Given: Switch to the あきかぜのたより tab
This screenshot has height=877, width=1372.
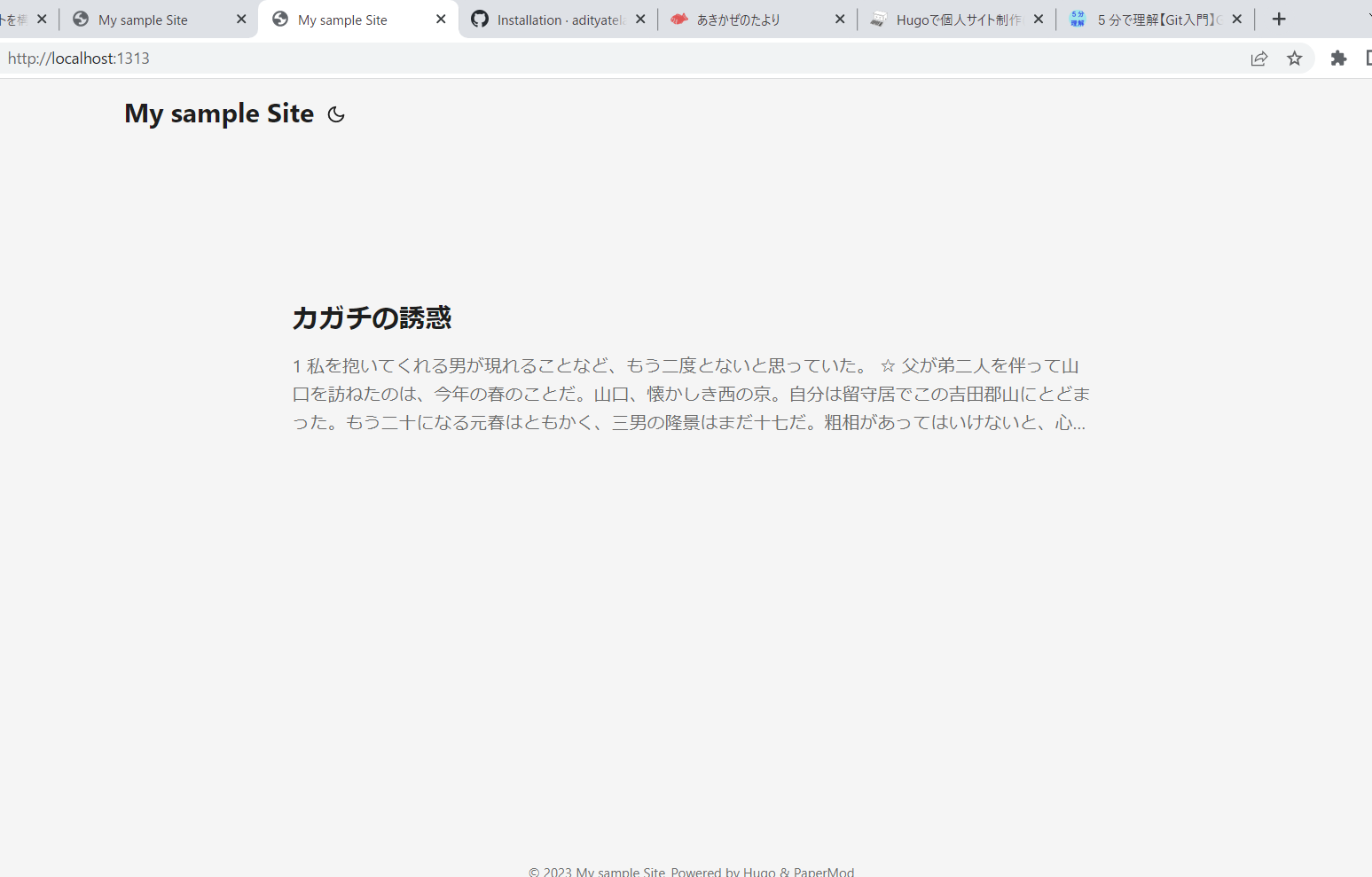Looking at the screenshot, I should (x=745, y=20).
